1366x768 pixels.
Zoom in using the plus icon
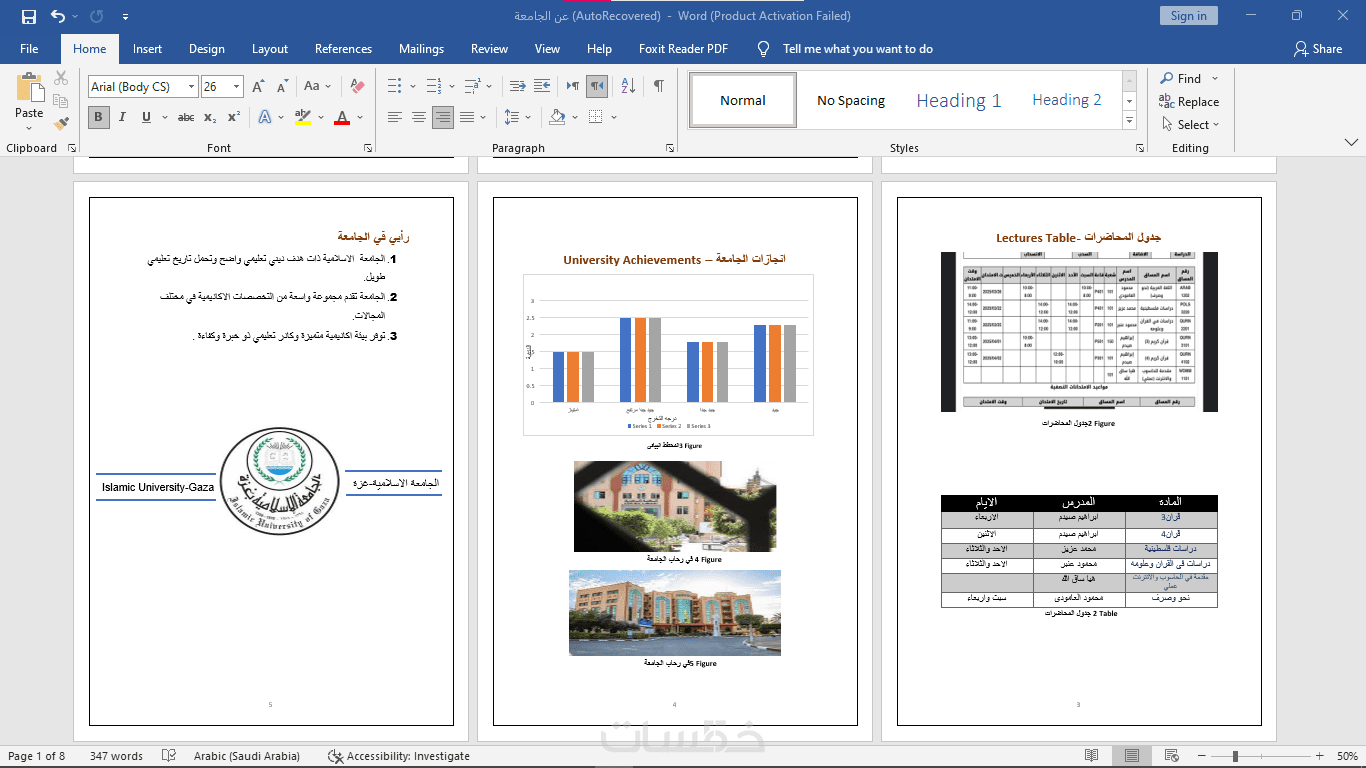point(1320,756)
